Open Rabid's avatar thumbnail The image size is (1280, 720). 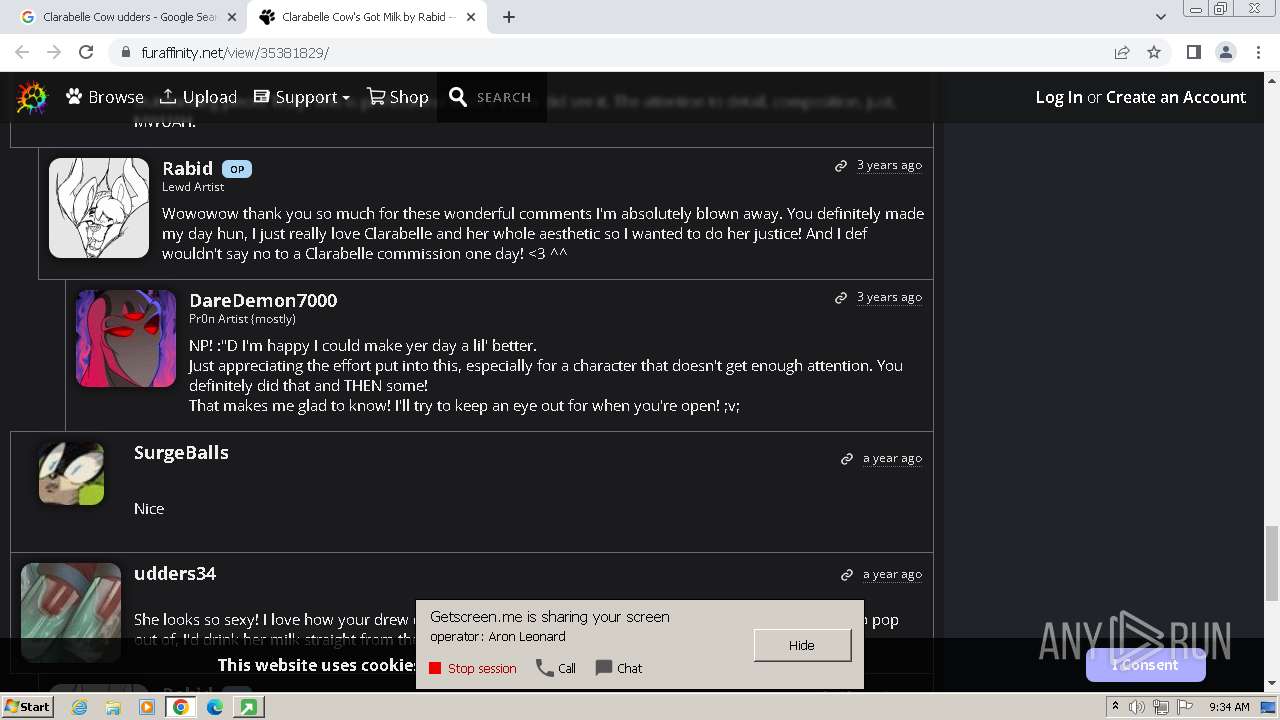click(x=99, y=208)
